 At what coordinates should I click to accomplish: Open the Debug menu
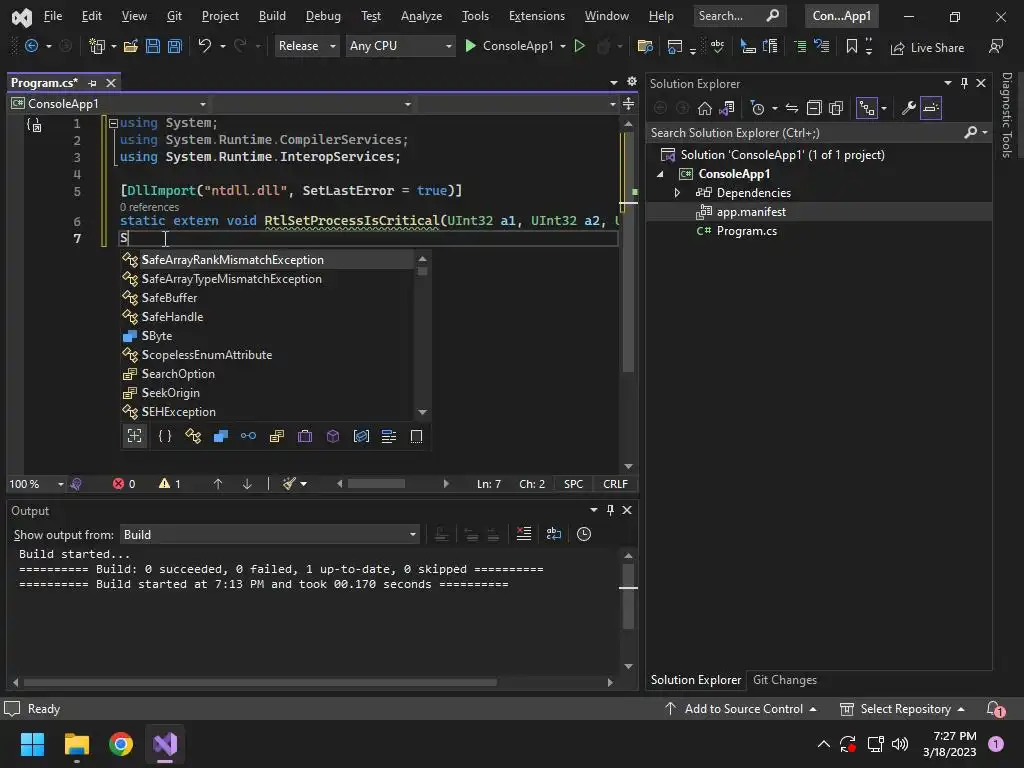323,16
